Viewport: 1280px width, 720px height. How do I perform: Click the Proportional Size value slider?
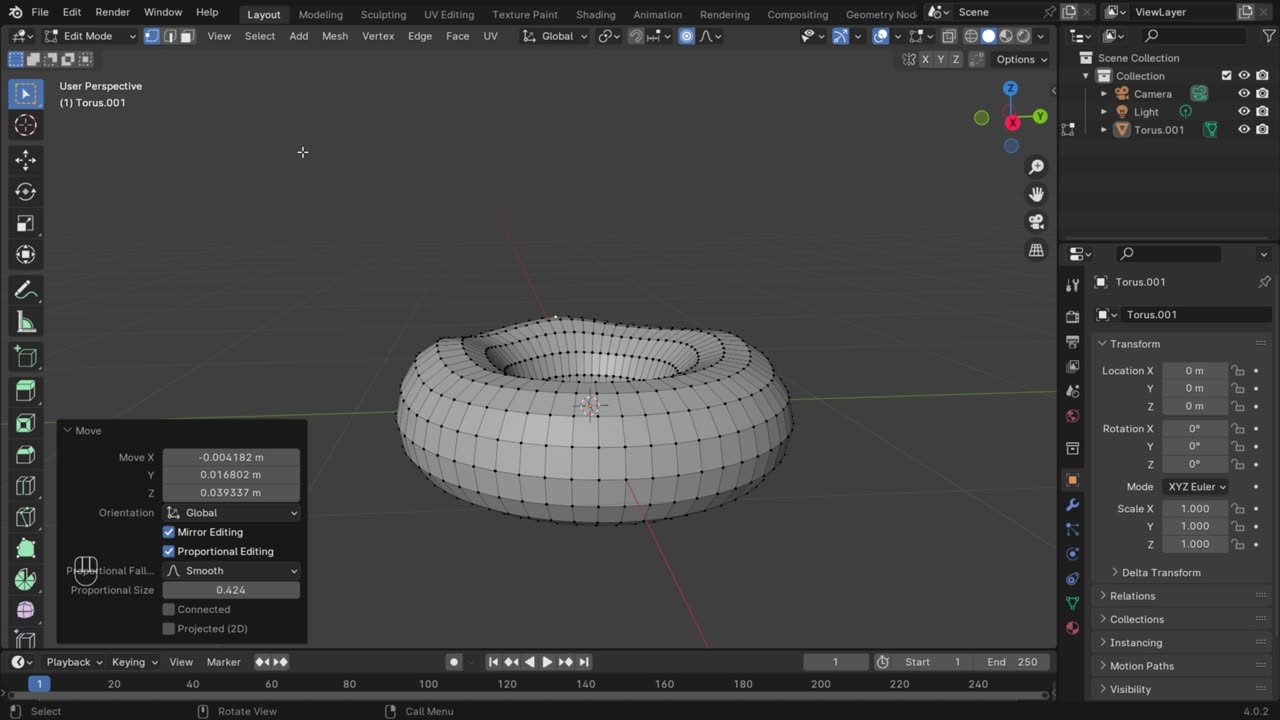click(x=231, y=590)
